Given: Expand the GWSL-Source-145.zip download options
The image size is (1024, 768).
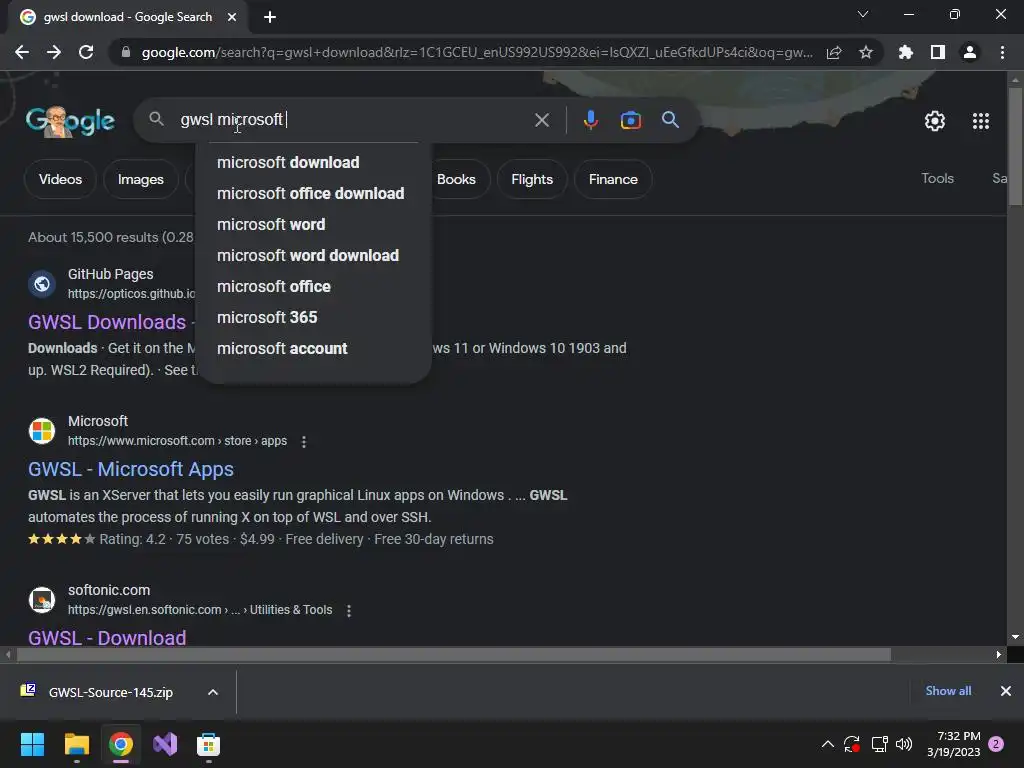Looking at the screenshot, I should pyautogui.click(x=213, y=692).
